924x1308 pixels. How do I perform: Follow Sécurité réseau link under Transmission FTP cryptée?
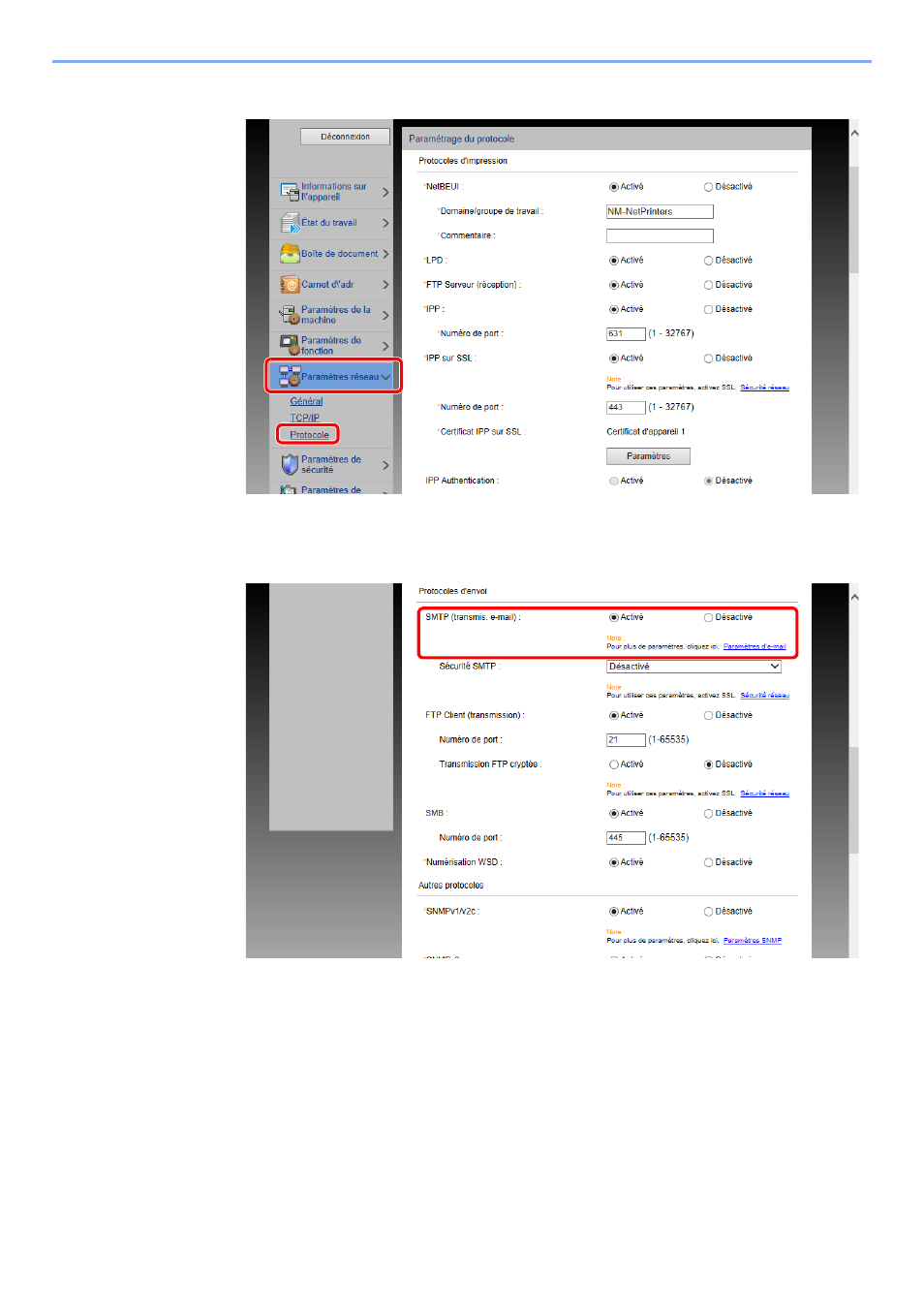(765, 793)
